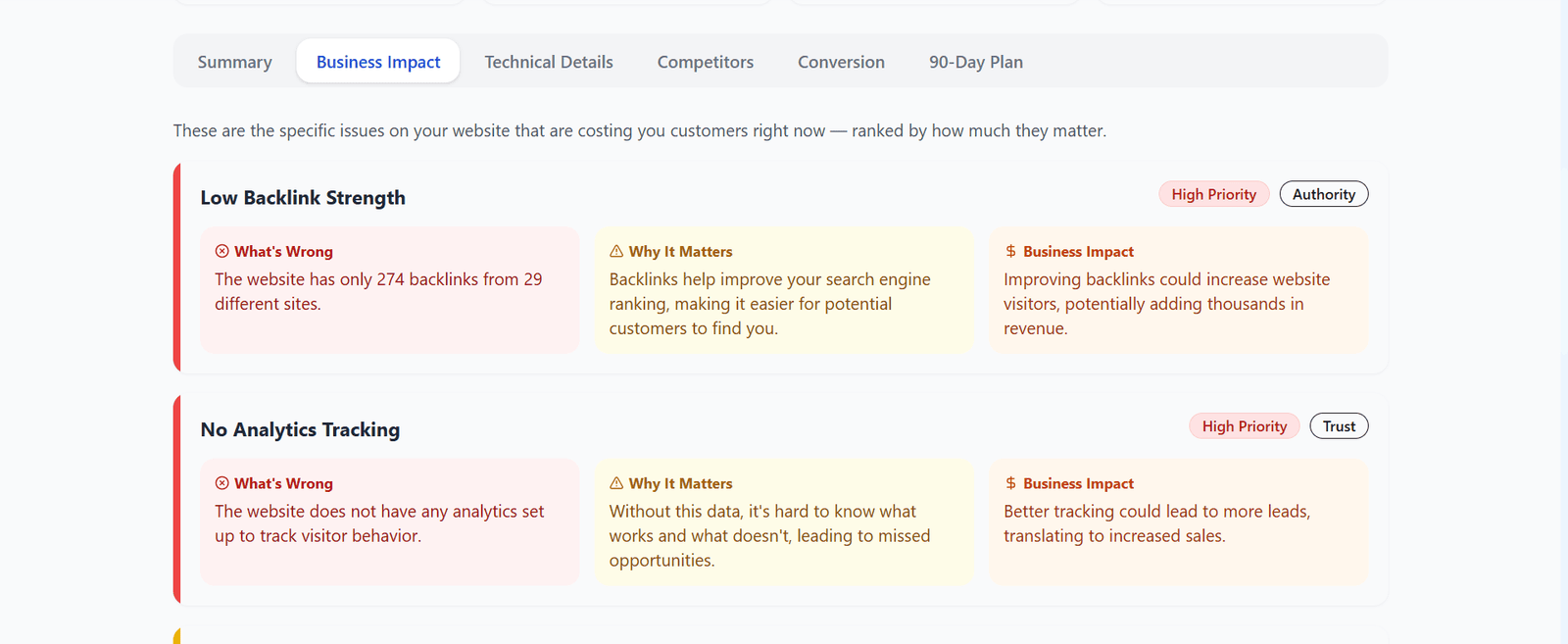
Task: Toggle the High Priority badge on No Analytics Tracking
Action: (1244, 425)
